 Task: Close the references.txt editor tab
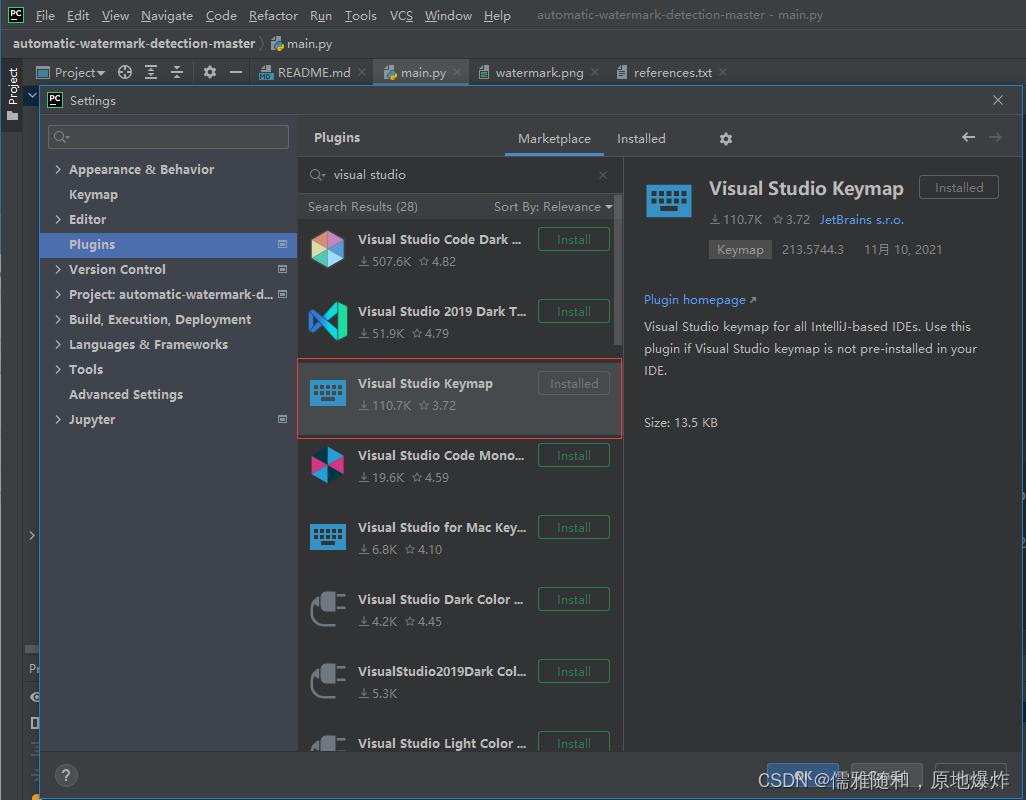[723, 73]
